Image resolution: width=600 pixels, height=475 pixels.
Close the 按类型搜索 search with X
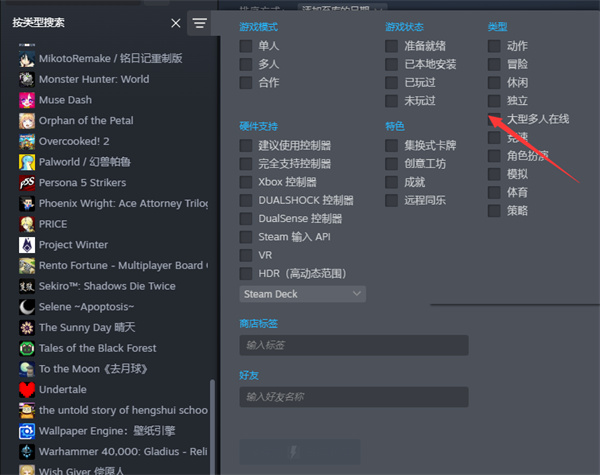(x=176, y=23)
